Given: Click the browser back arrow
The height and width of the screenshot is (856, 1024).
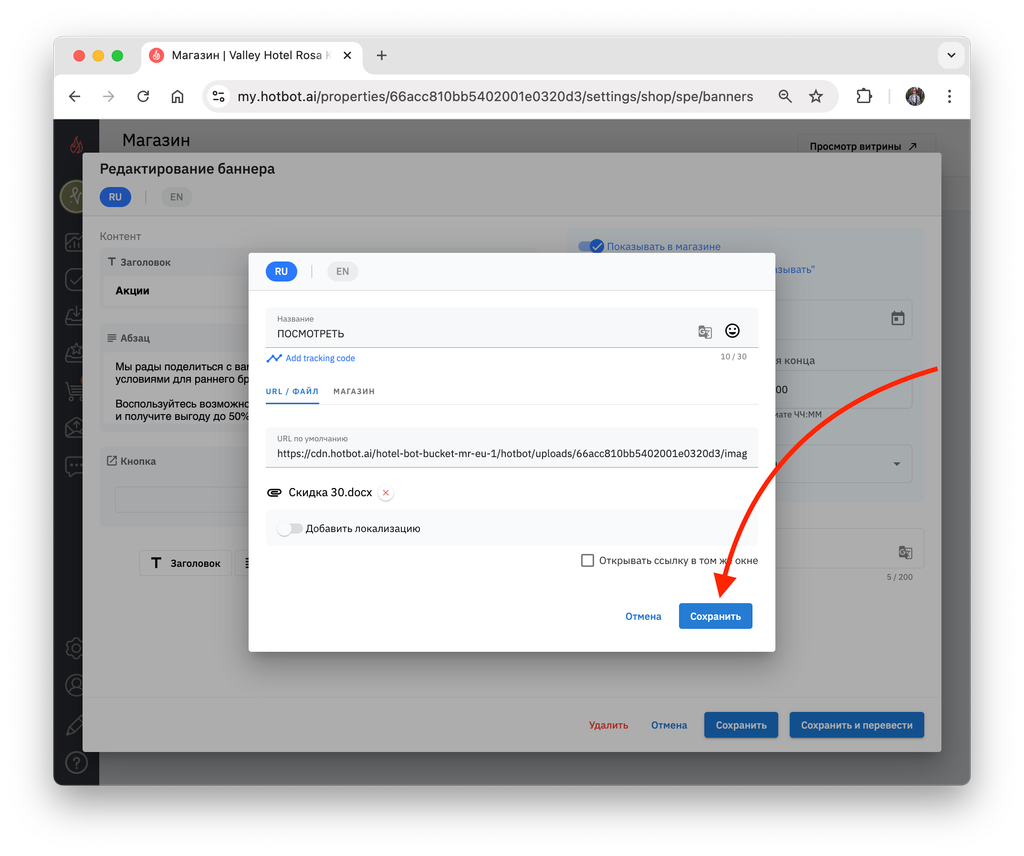Looking at the screenshot, I should point(74,97).
